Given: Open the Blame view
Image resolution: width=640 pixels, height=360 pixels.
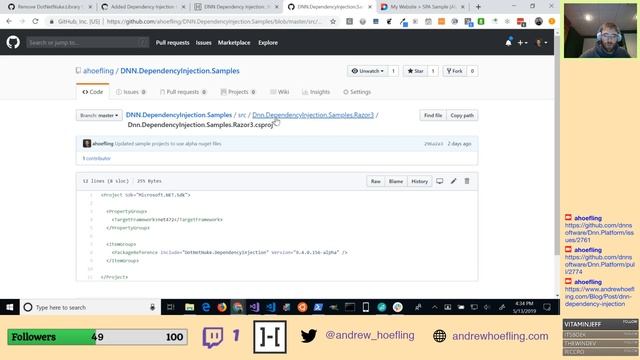Looking at the screenshot, I should 396,181.
